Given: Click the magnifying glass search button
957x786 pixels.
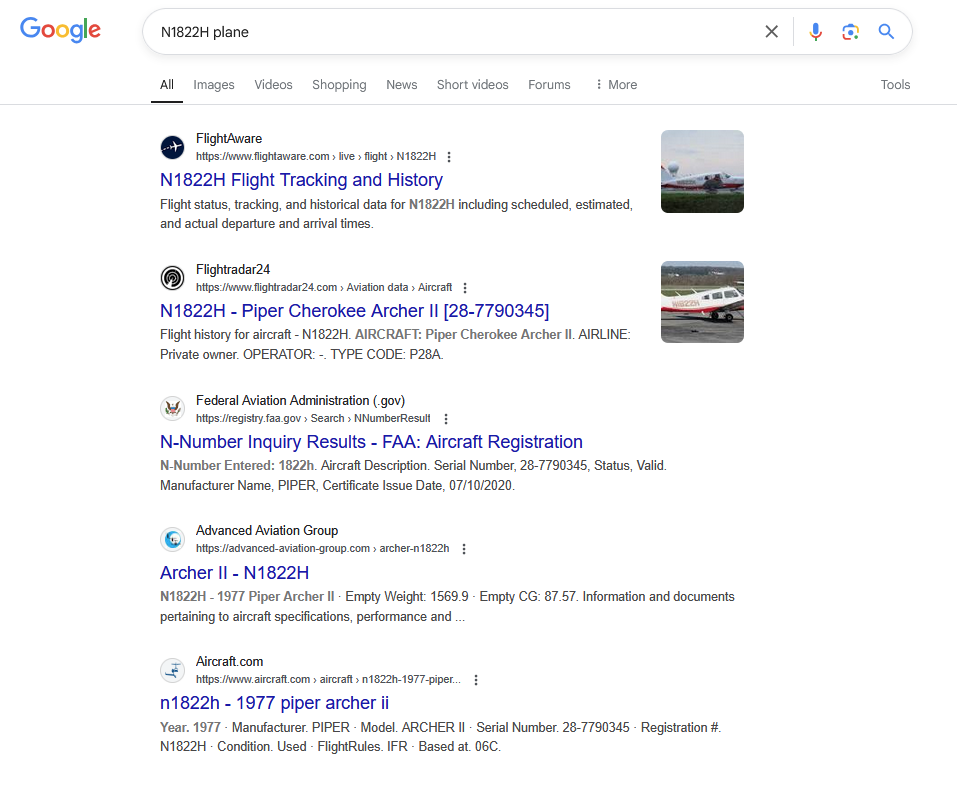Looking at the screenshot, I should tap(886, 32).
